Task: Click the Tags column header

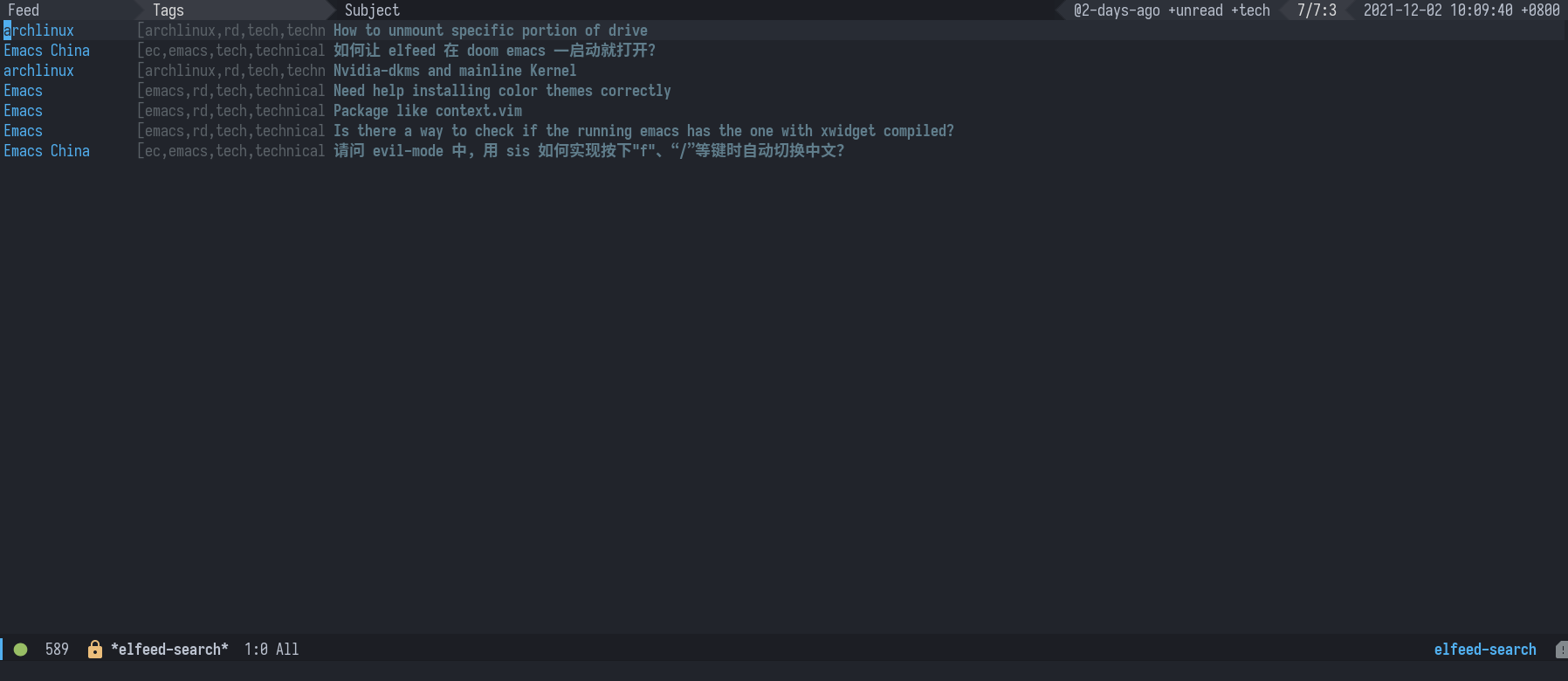Action: (168, 10)
